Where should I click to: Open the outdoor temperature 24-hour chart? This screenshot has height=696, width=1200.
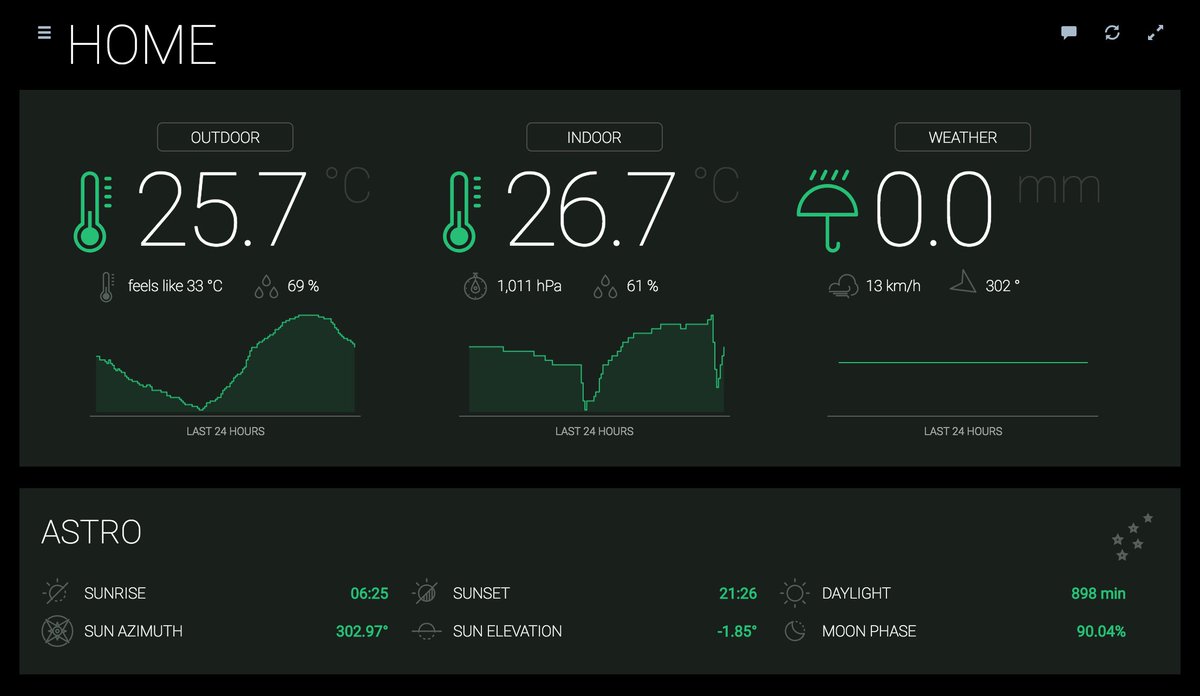pyautogui.click(x=225, y=364)
